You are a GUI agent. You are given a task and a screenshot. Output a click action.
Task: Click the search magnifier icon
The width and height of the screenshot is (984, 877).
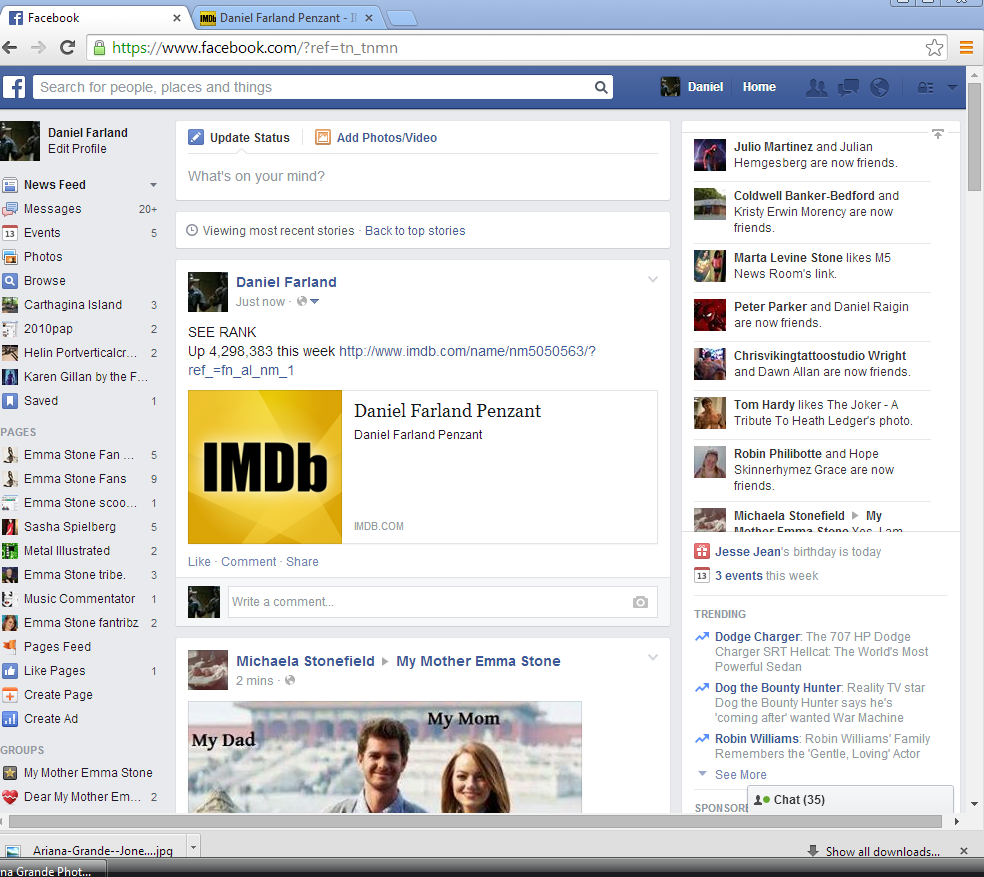coord(601,87)
